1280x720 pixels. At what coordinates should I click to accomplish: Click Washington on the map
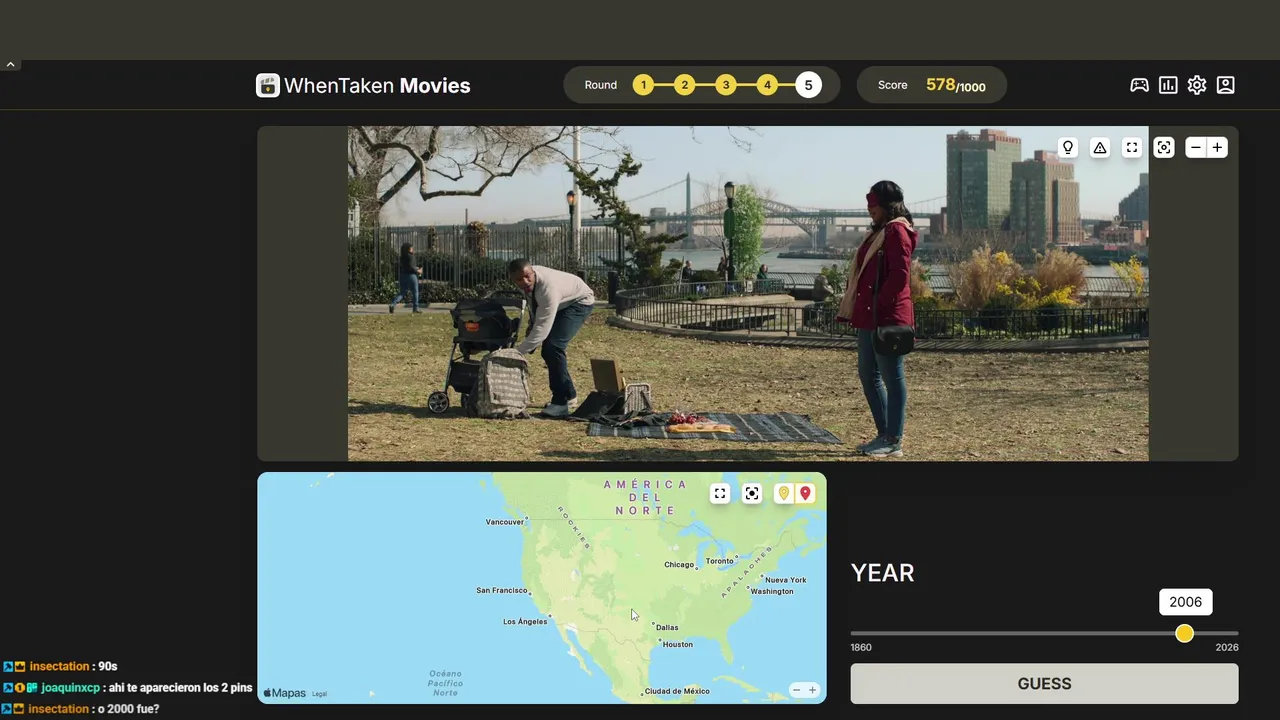click(x=772, y=591)
